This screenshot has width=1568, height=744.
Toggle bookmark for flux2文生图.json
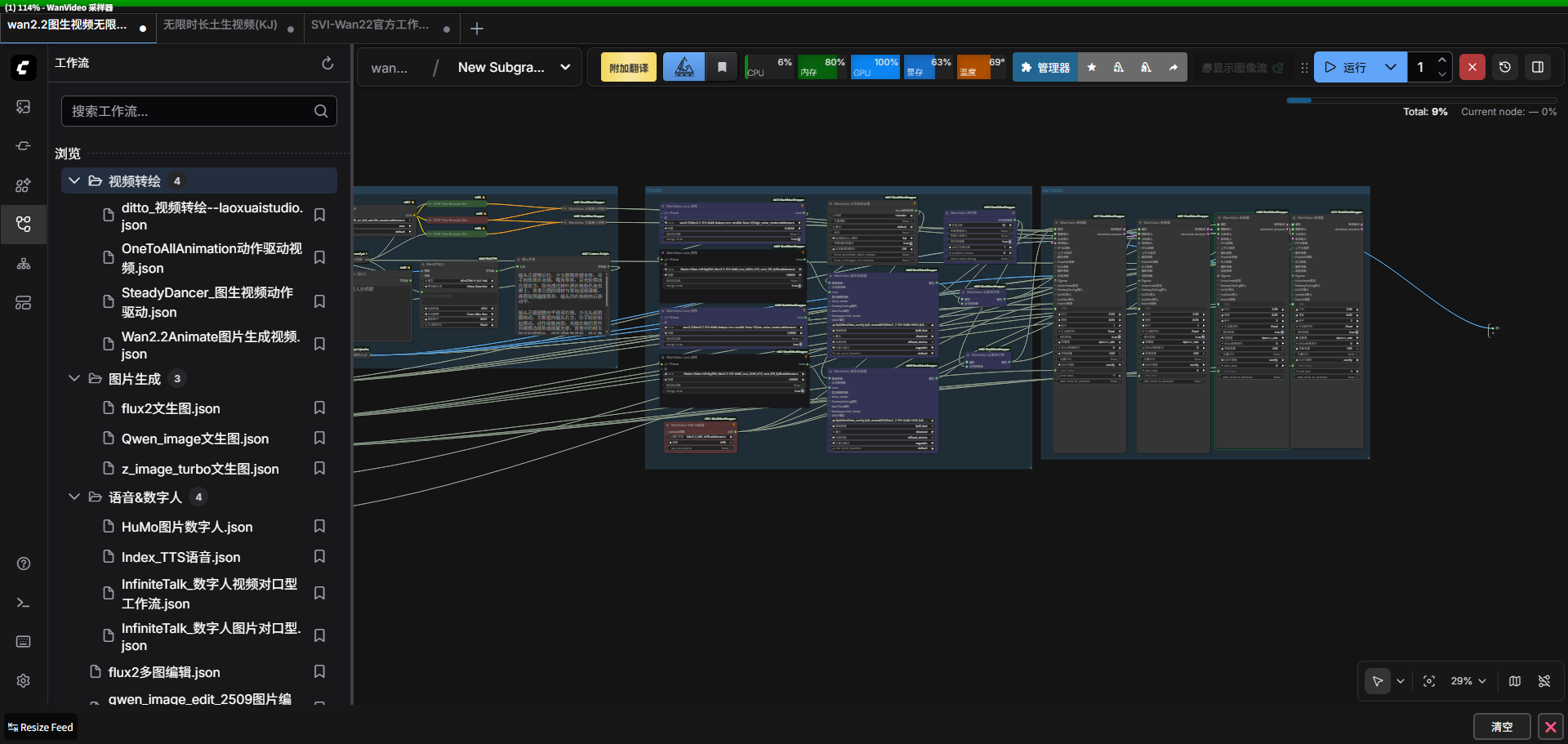point(319,408)
